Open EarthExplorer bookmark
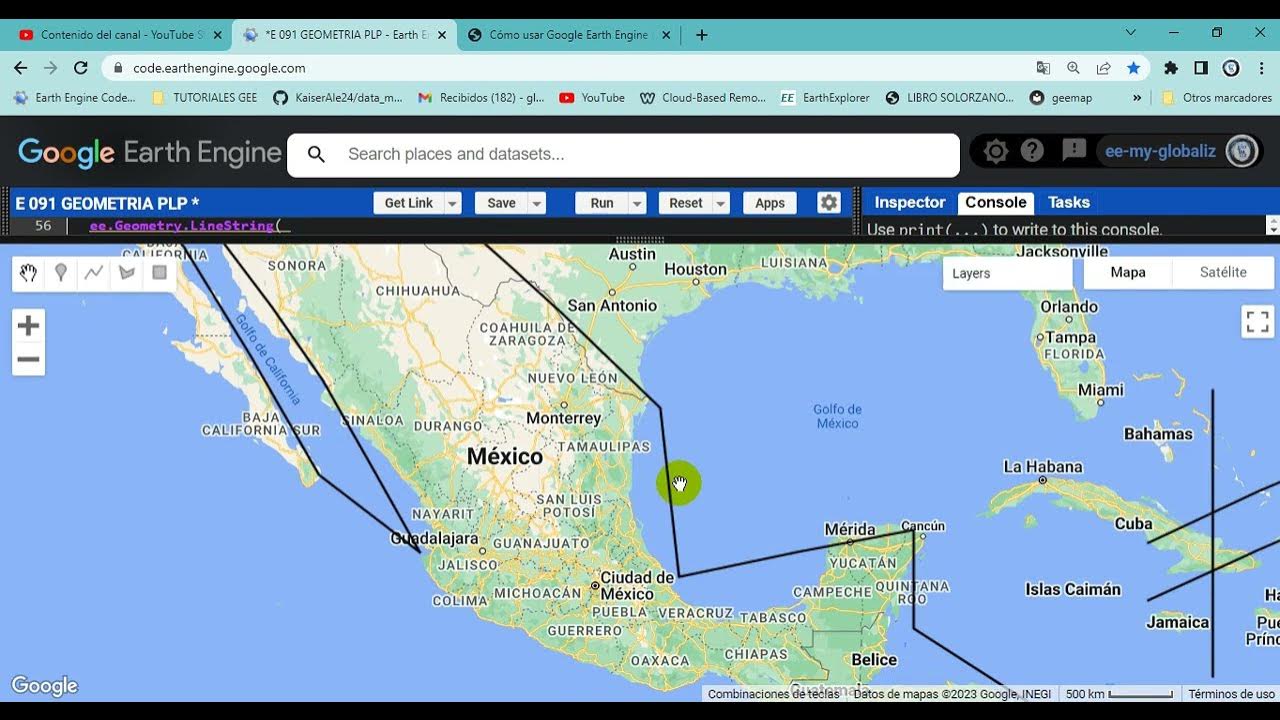The width and height of the screenshot is (1280, 720). click(825, 98)
